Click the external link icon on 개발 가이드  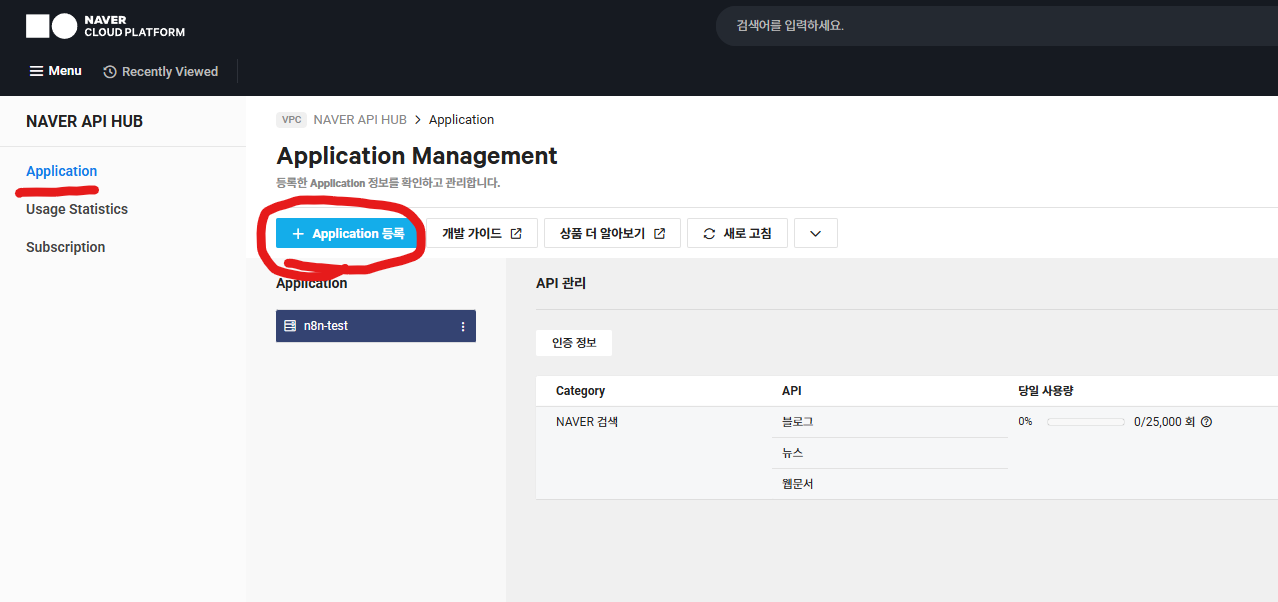pyautogui.click(x=516, y=234)
